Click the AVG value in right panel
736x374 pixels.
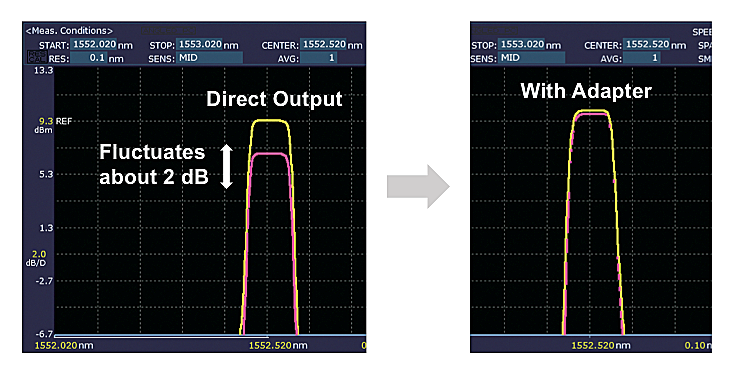point(642,58)
